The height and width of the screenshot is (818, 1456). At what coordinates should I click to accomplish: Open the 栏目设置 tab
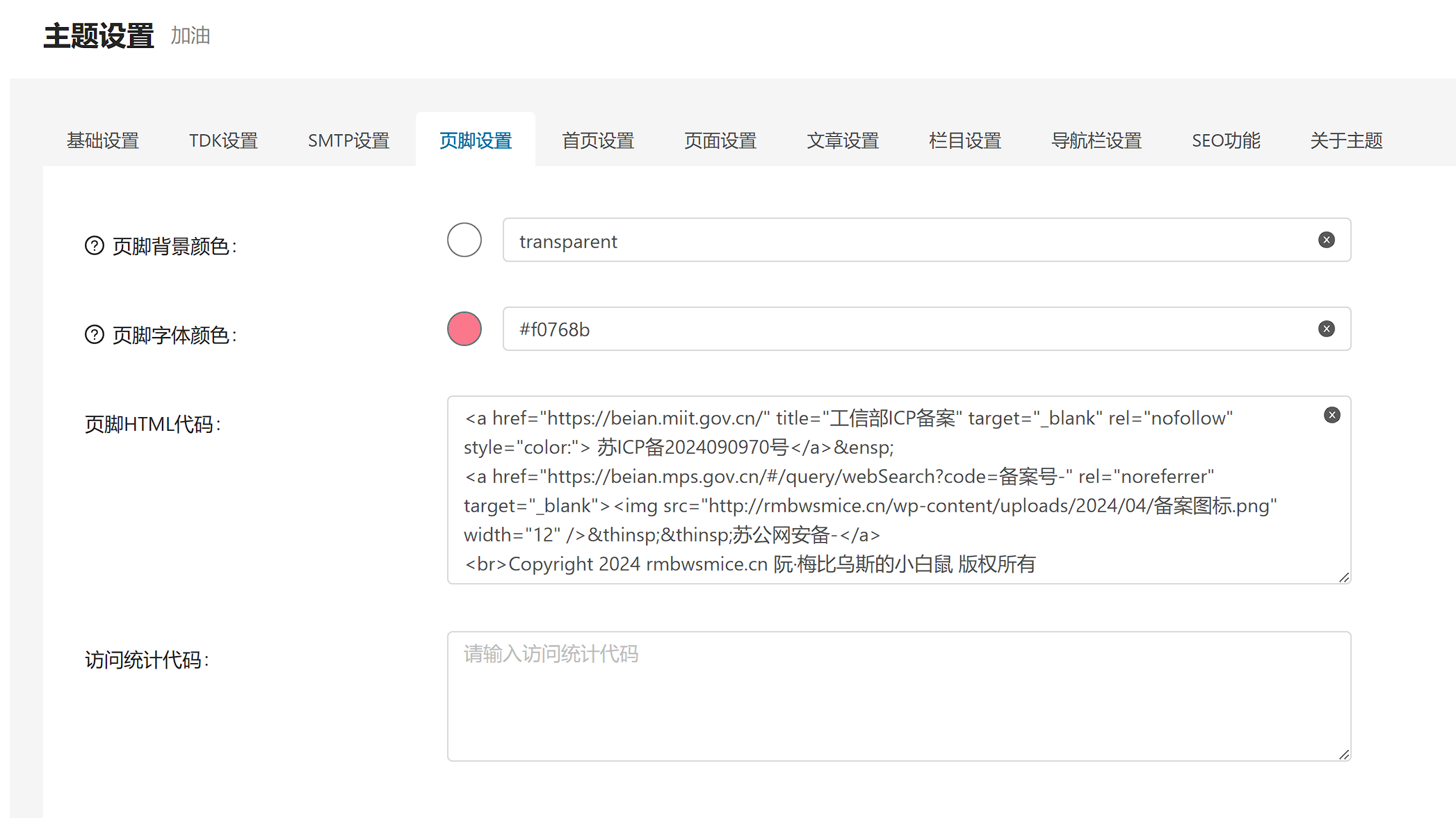click(x=965, y=140)
